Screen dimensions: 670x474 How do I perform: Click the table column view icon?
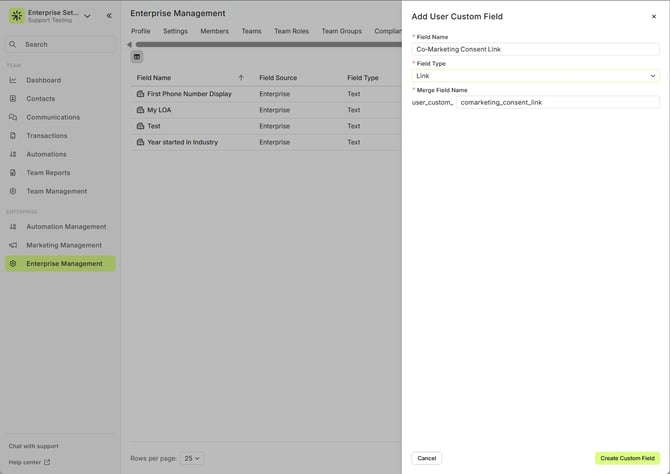pyautogui.click(x=137, y=57)
